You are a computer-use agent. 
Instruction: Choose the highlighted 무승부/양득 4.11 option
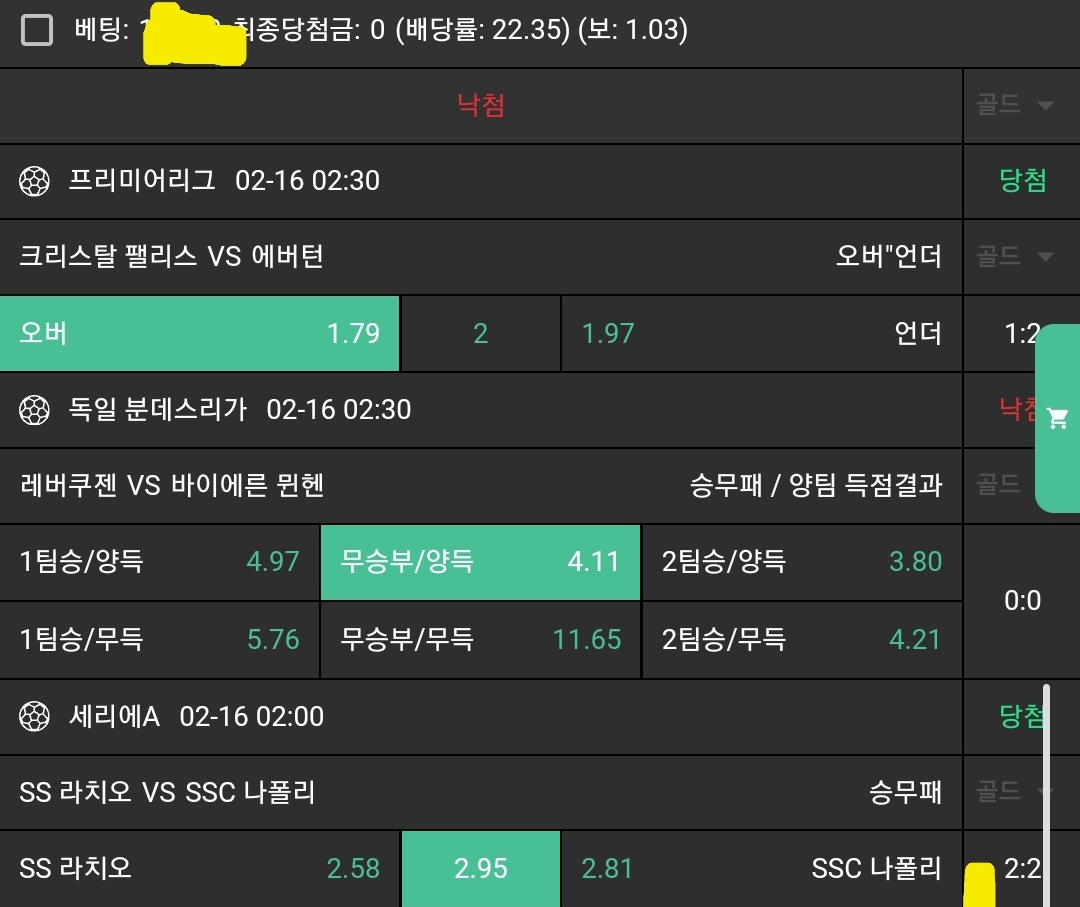click(x=480, y=562)
